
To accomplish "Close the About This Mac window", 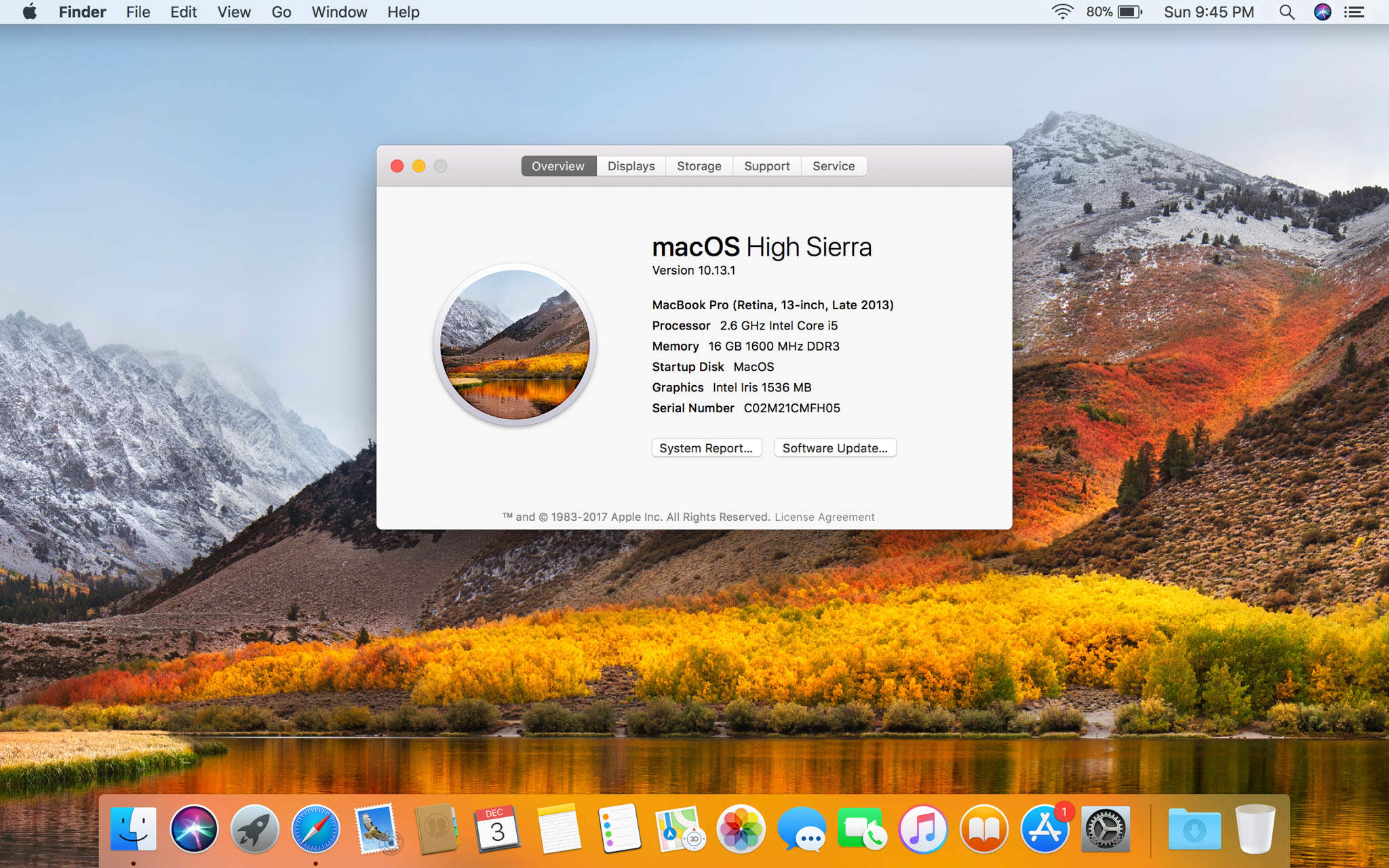I will (x=397, y=166).
